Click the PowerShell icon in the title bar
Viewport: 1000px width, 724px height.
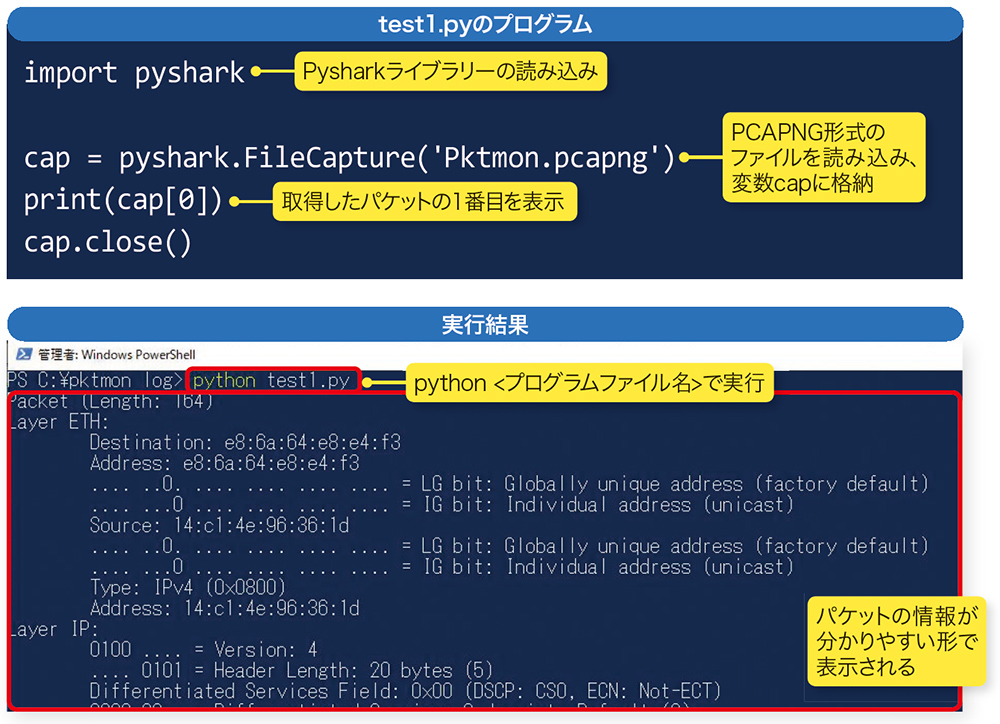click(25, 354)
